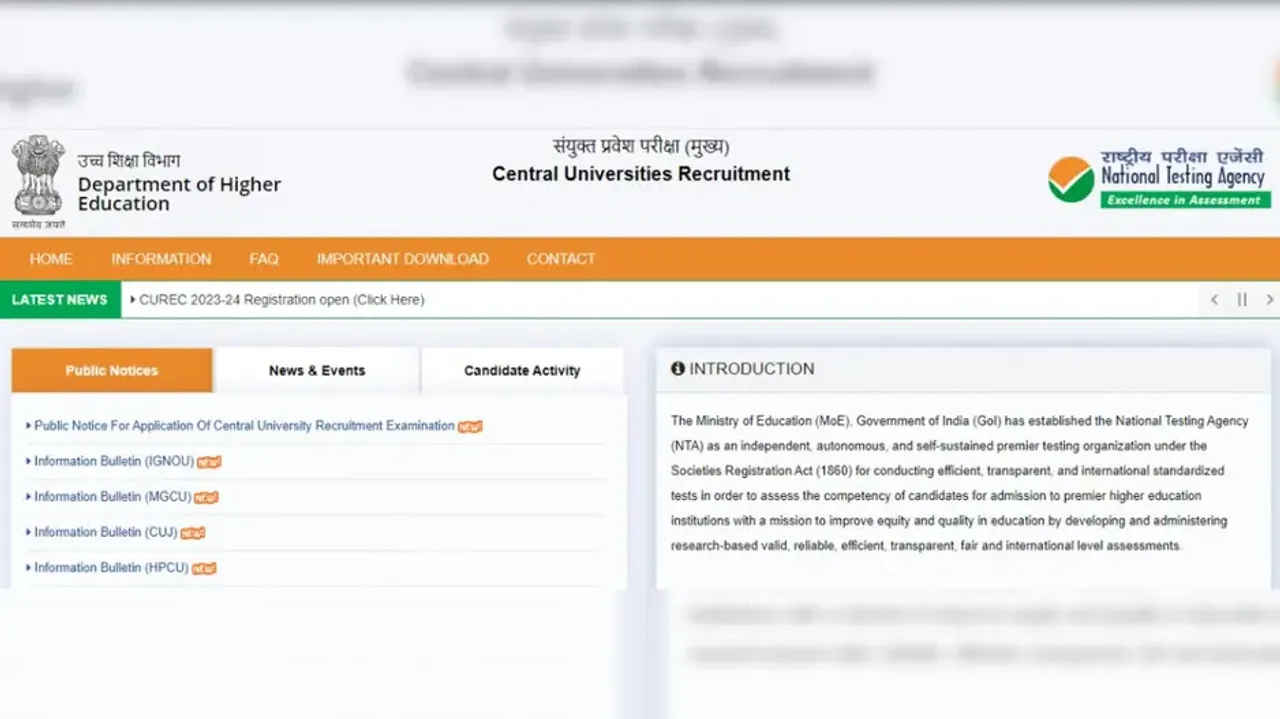The width and height of the screenshot is (1280, 719).
Task: Click the new badge beside MGCU bulletin
Action: [x=206, y=497]
